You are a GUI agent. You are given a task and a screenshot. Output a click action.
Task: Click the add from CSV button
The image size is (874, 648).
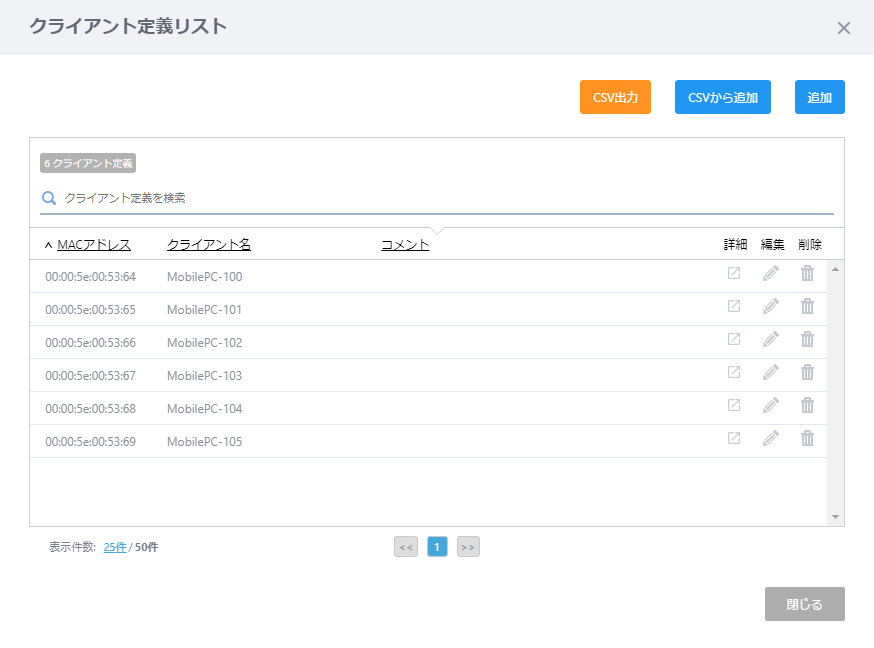click(722, 97)
